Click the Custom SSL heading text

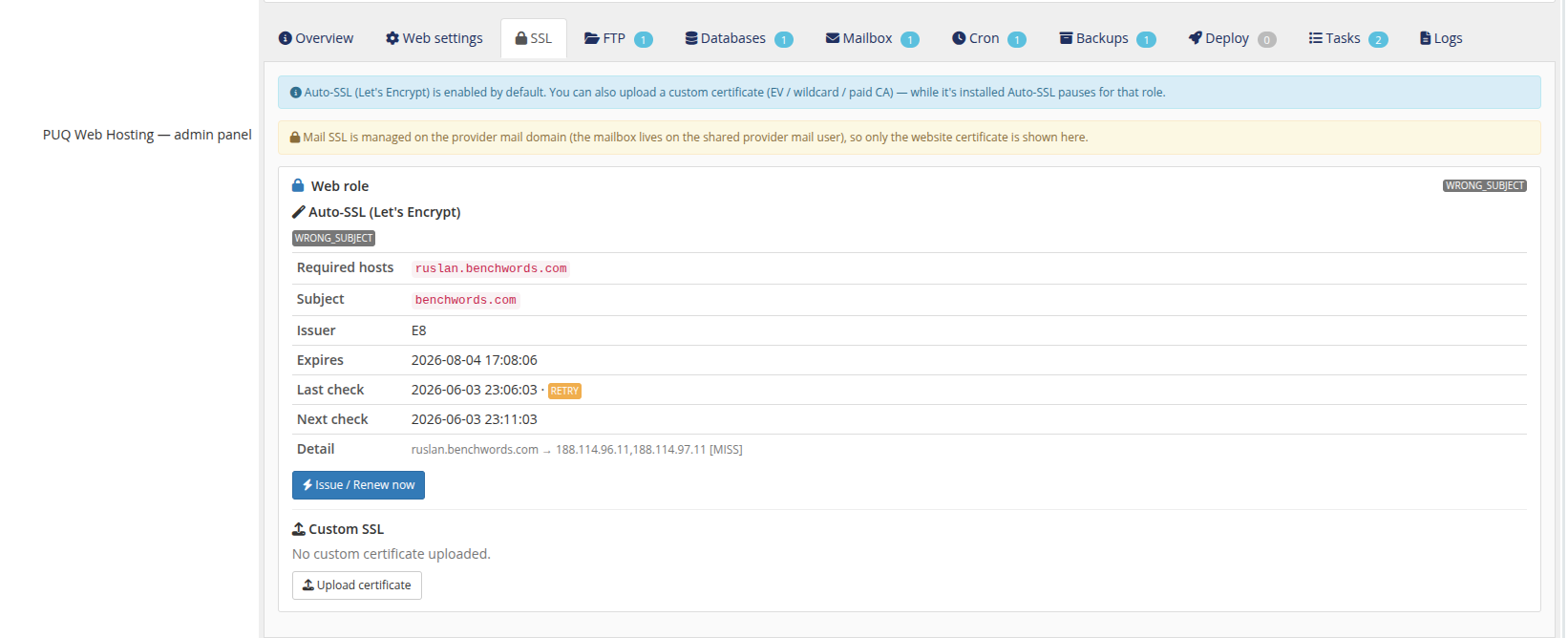point(347,529)
